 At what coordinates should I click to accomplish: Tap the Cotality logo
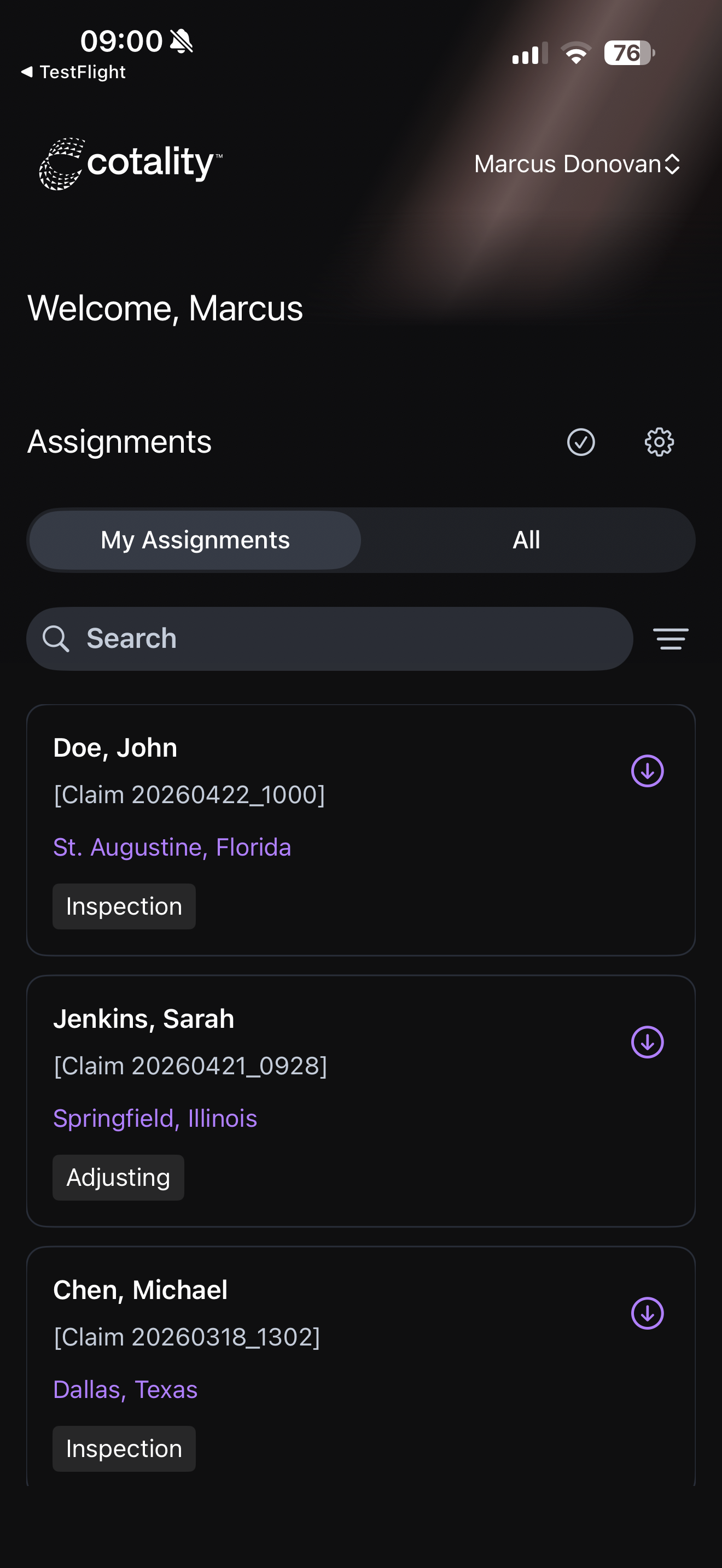pos(131,163)
